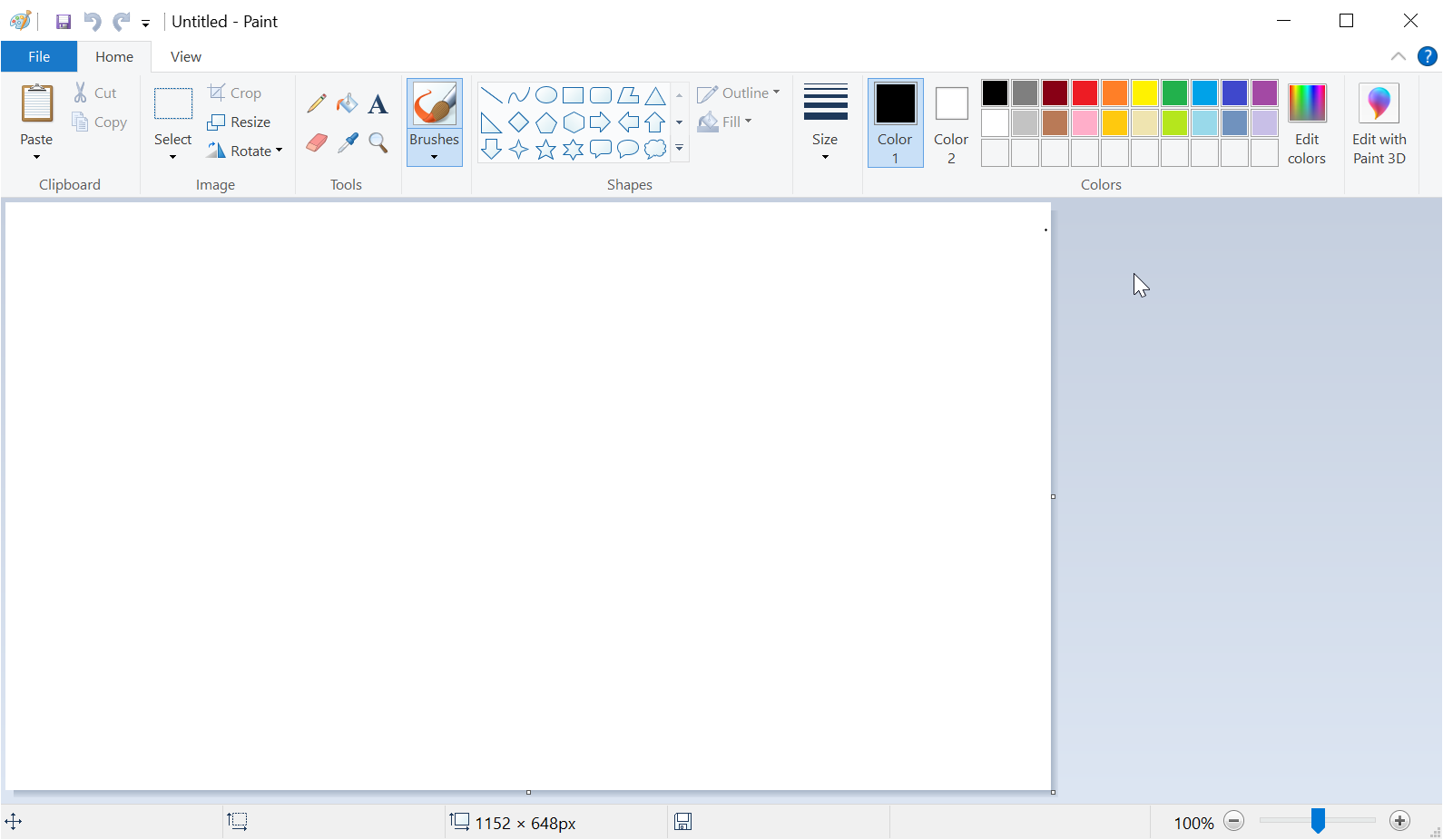Open Paint Help question mark icon
The image size is (1443, 840).
click(1428, 56)
